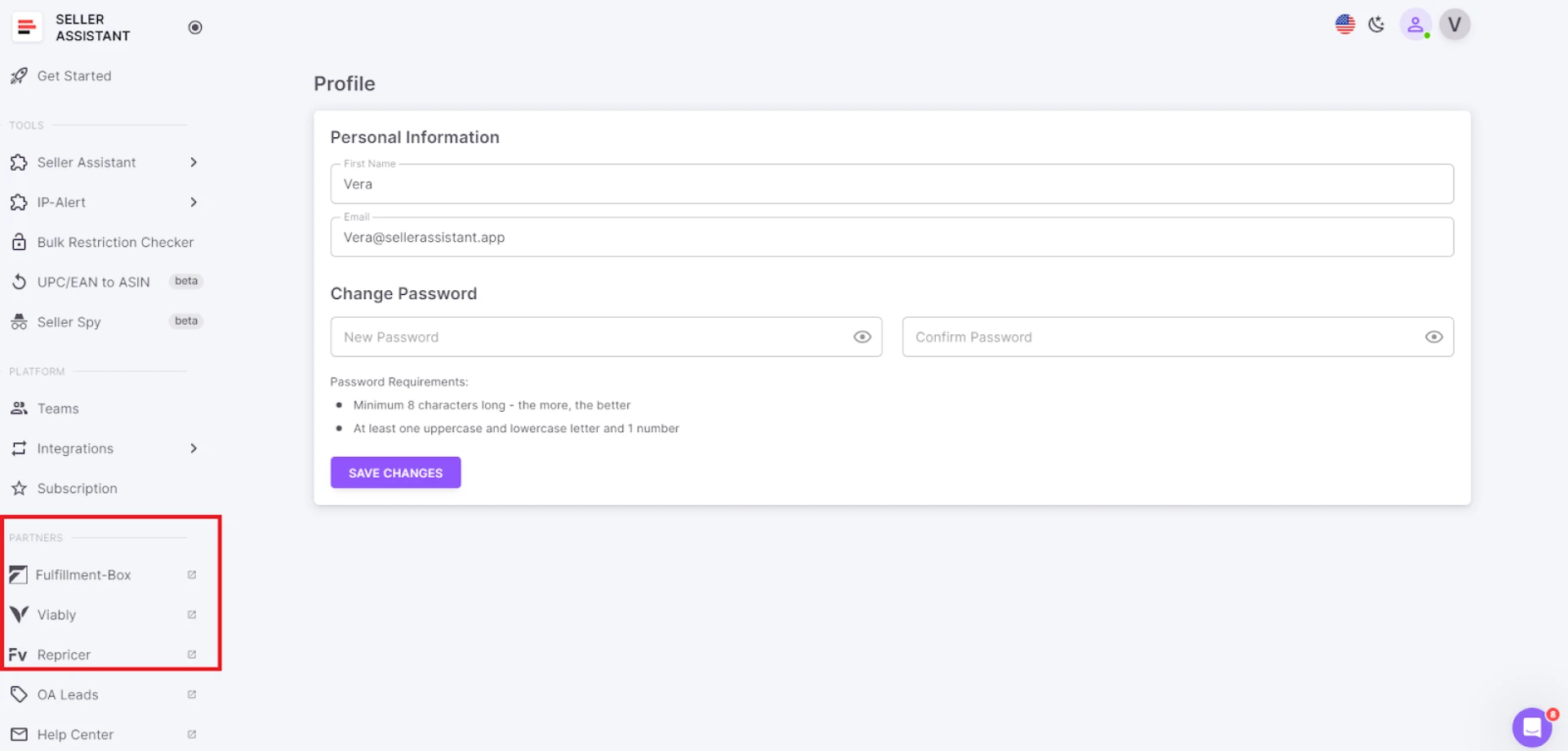This screenshot has height=751, width=1568.
Task: Click the Subscription star icon
Action: pyautogui.click(x=19, y=489)
